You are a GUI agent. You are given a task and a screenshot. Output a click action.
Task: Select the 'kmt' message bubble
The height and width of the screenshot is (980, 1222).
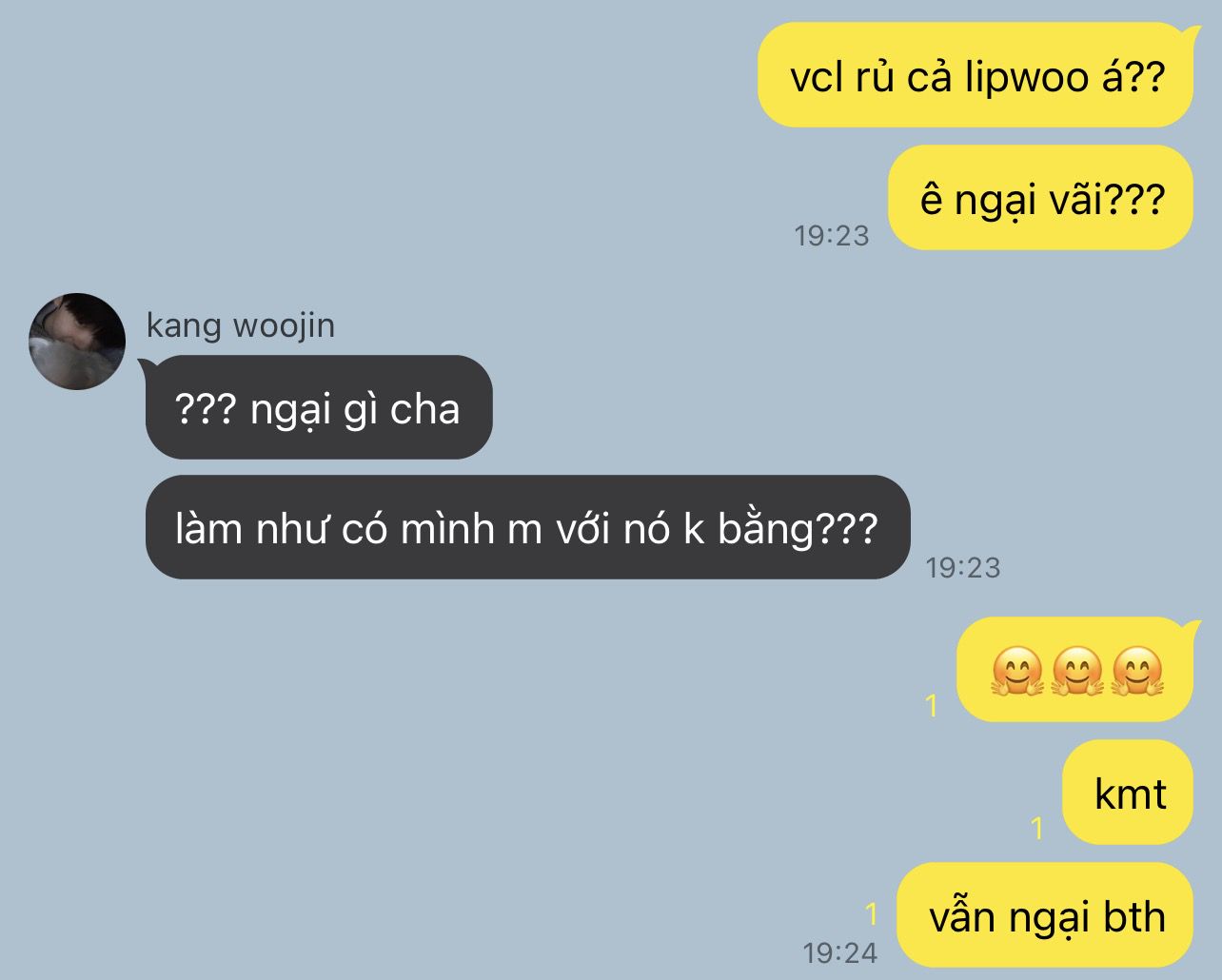click(x=1128, y=793)
